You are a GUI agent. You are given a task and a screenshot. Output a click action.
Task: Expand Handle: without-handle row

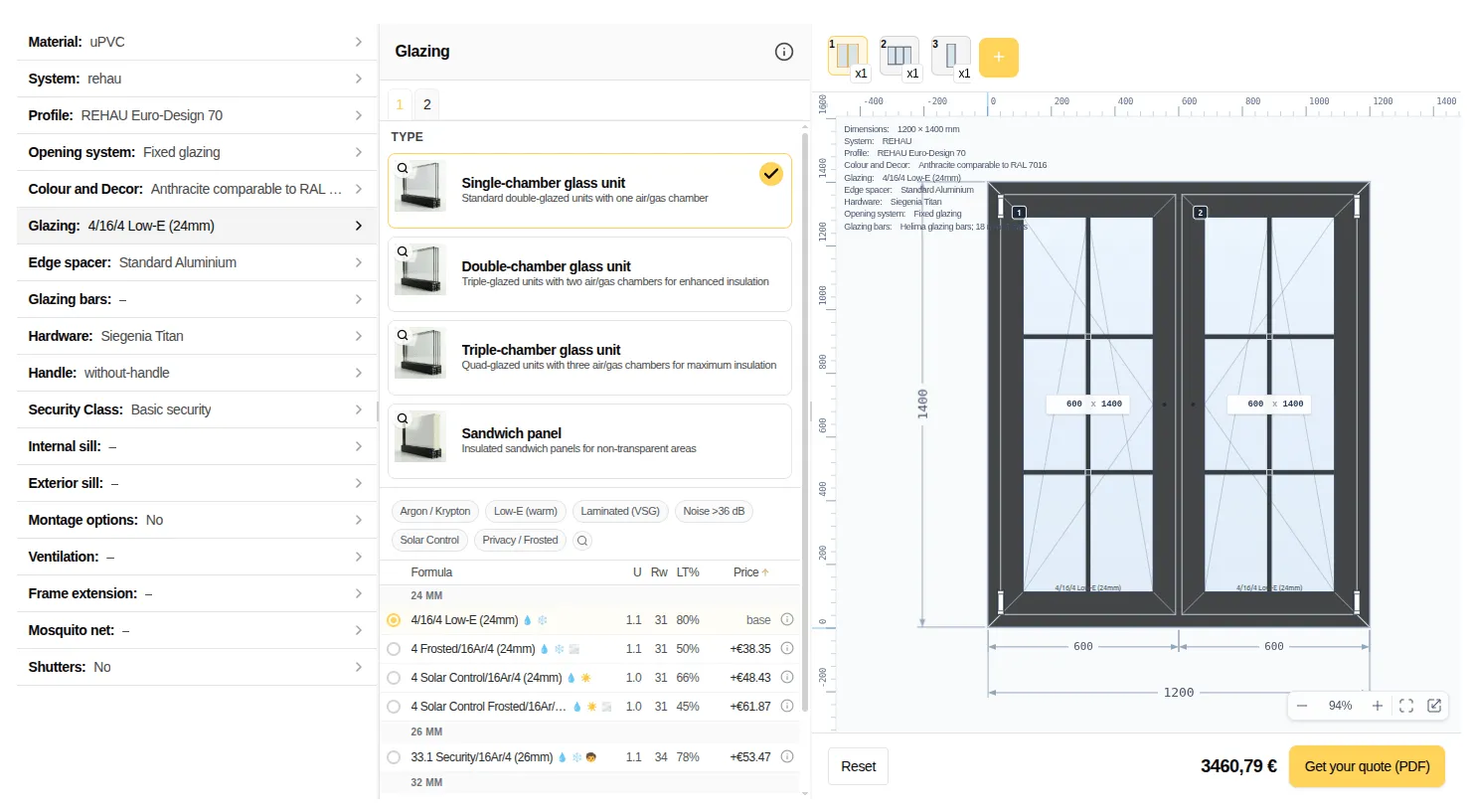(195, 373)
